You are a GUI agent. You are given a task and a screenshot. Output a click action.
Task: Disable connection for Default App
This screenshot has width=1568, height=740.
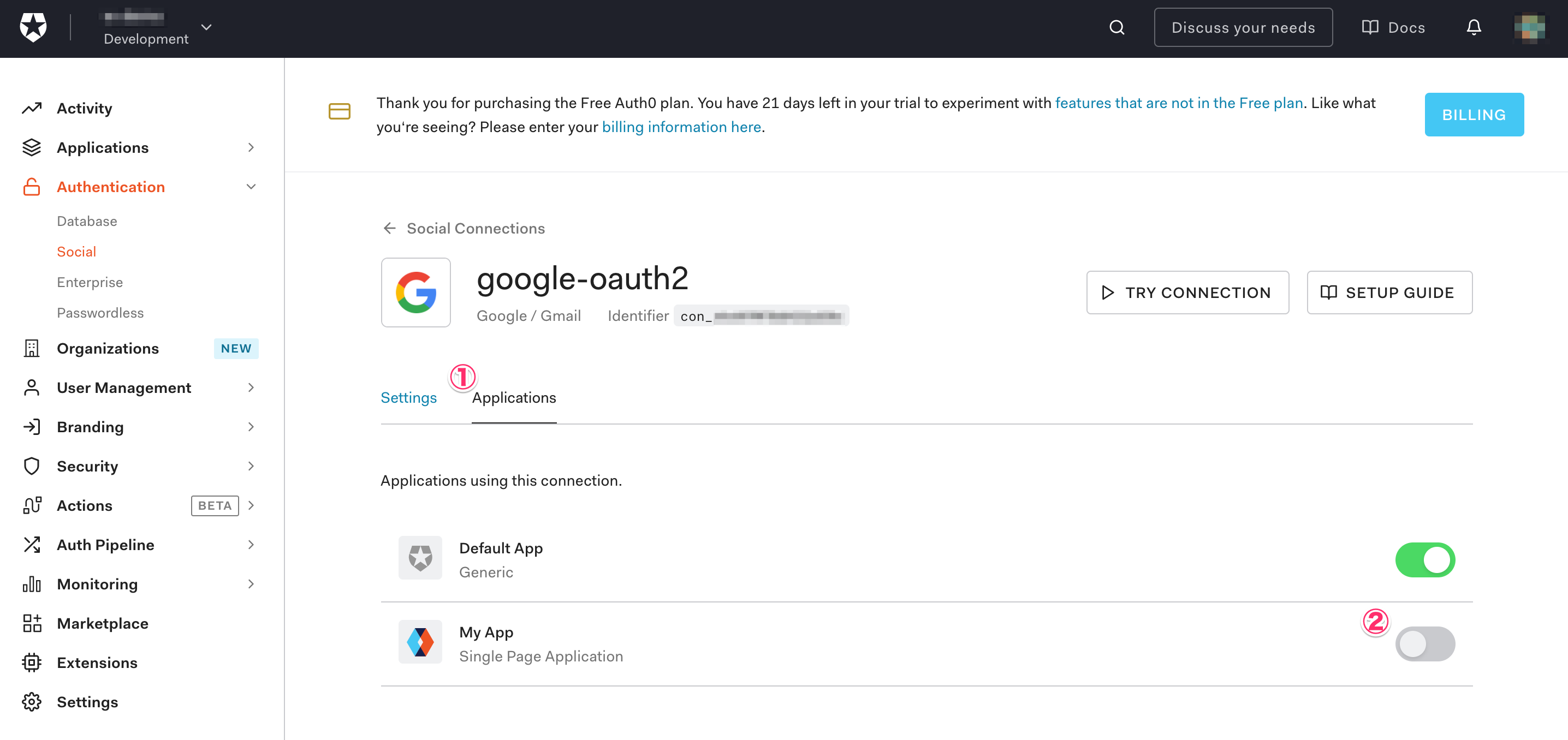[1424, 560]
